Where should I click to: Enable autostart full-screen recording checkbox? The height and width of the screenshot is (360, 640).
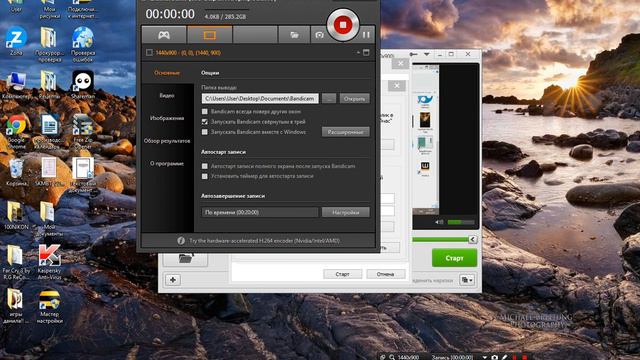pos(204,166)
